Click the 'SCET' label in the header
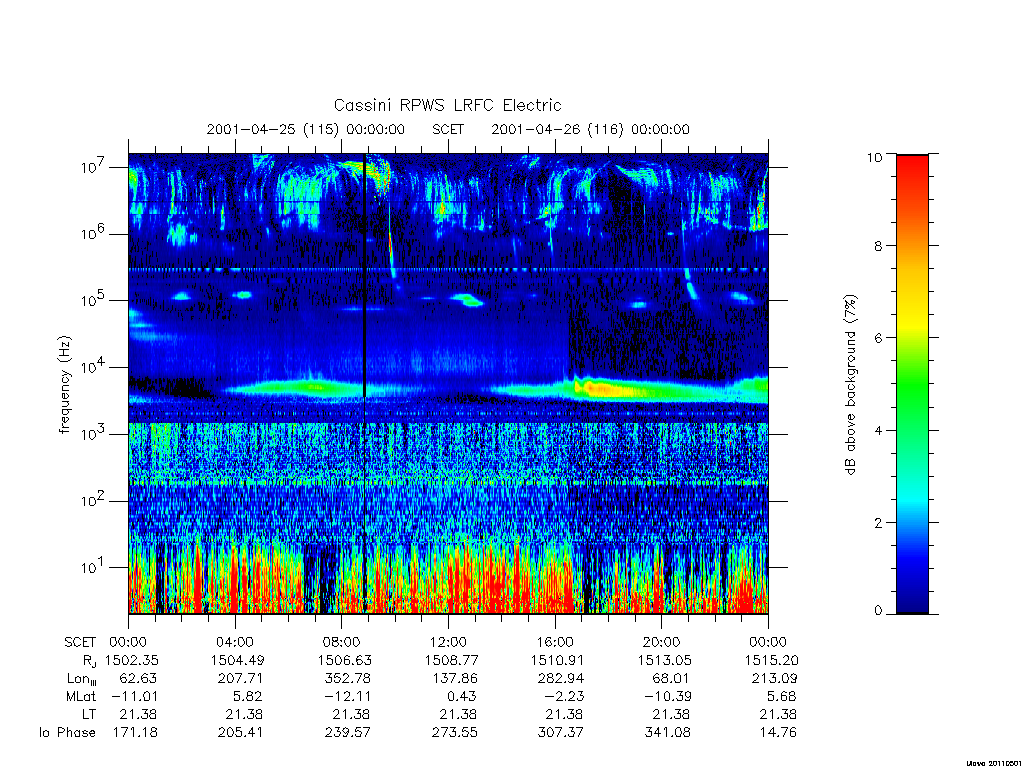 (448, 129)
